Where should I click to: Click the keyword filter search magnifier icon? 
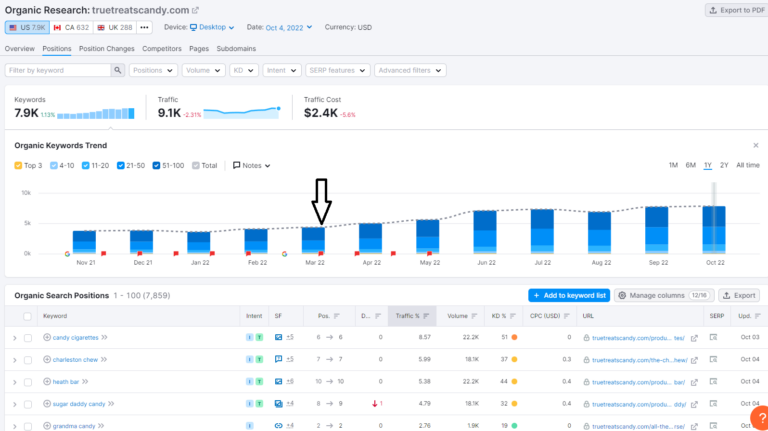click(118, 71)
